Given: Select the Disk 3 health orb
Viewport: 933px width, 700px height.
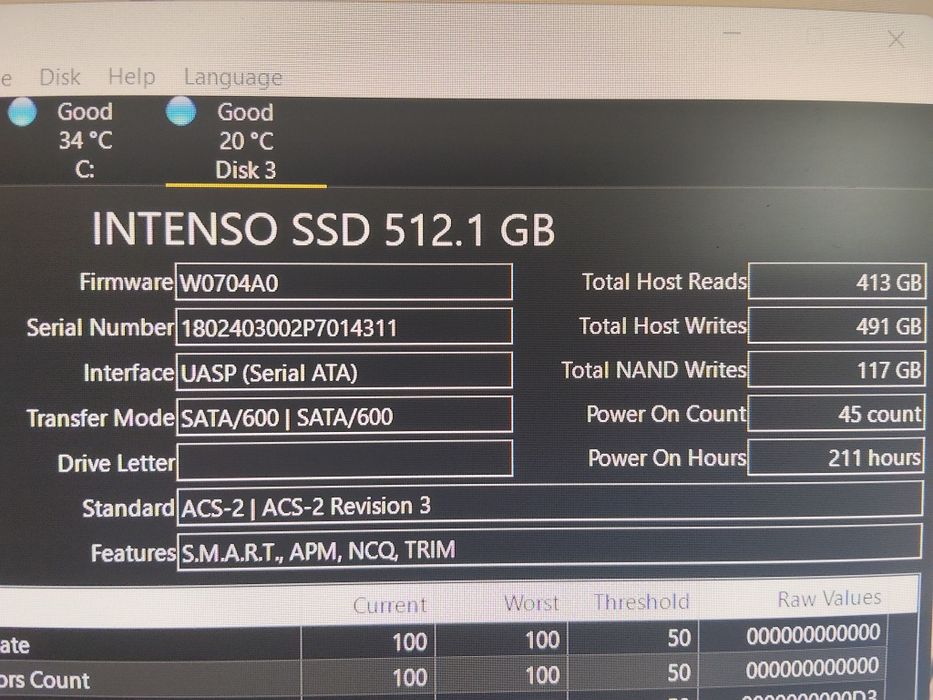Looking at the screenshot, I should click(x=181, y=111).
